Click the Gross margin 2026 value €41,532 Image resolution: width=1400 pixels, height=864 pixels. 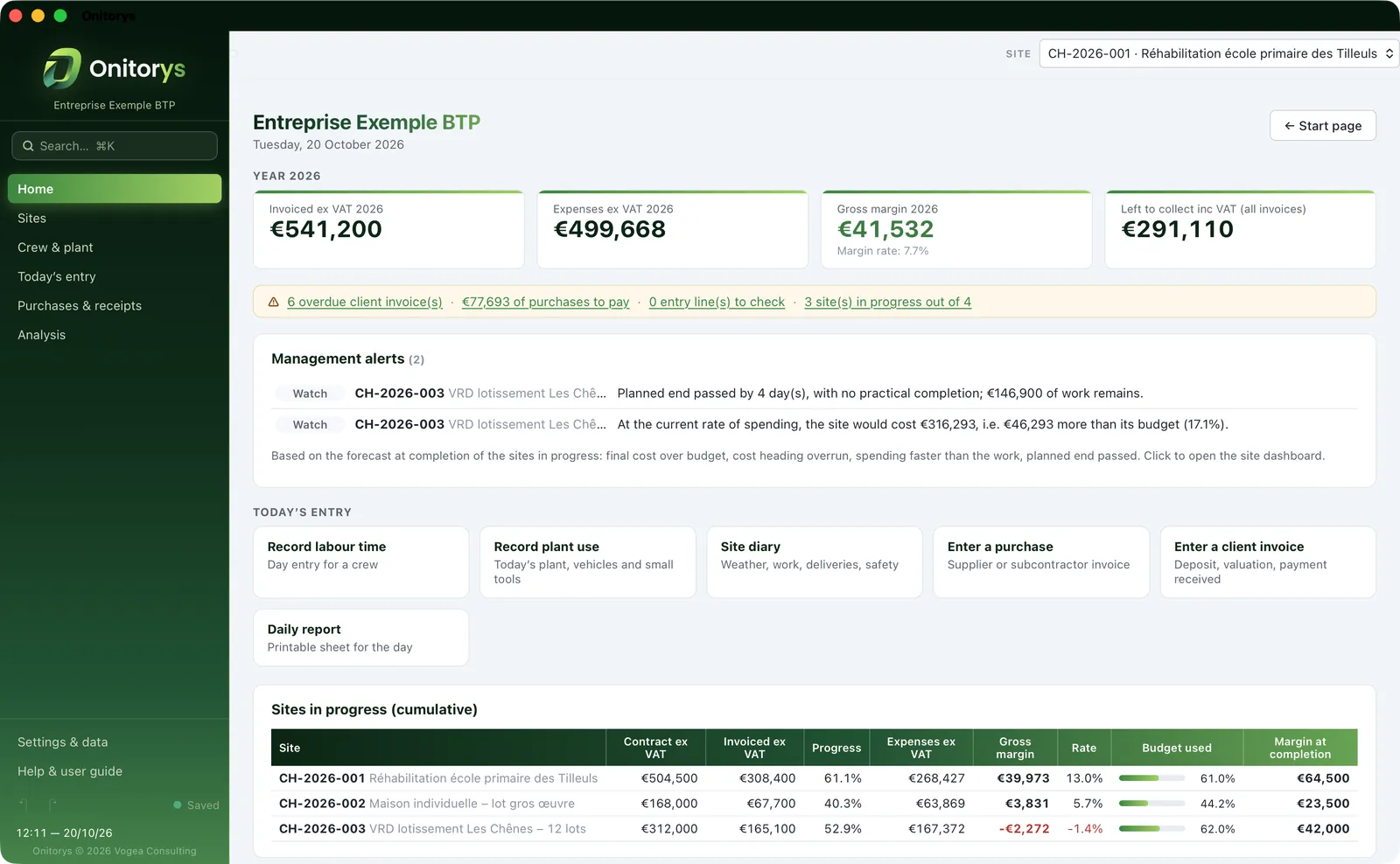click(x=885, y=229)
